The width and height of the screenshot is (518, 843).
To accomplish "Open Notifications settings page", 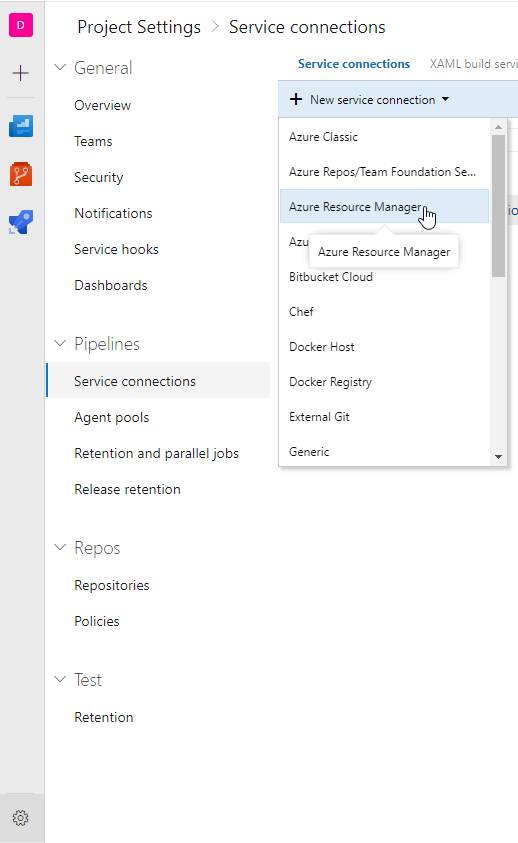I will pos(113,213).
